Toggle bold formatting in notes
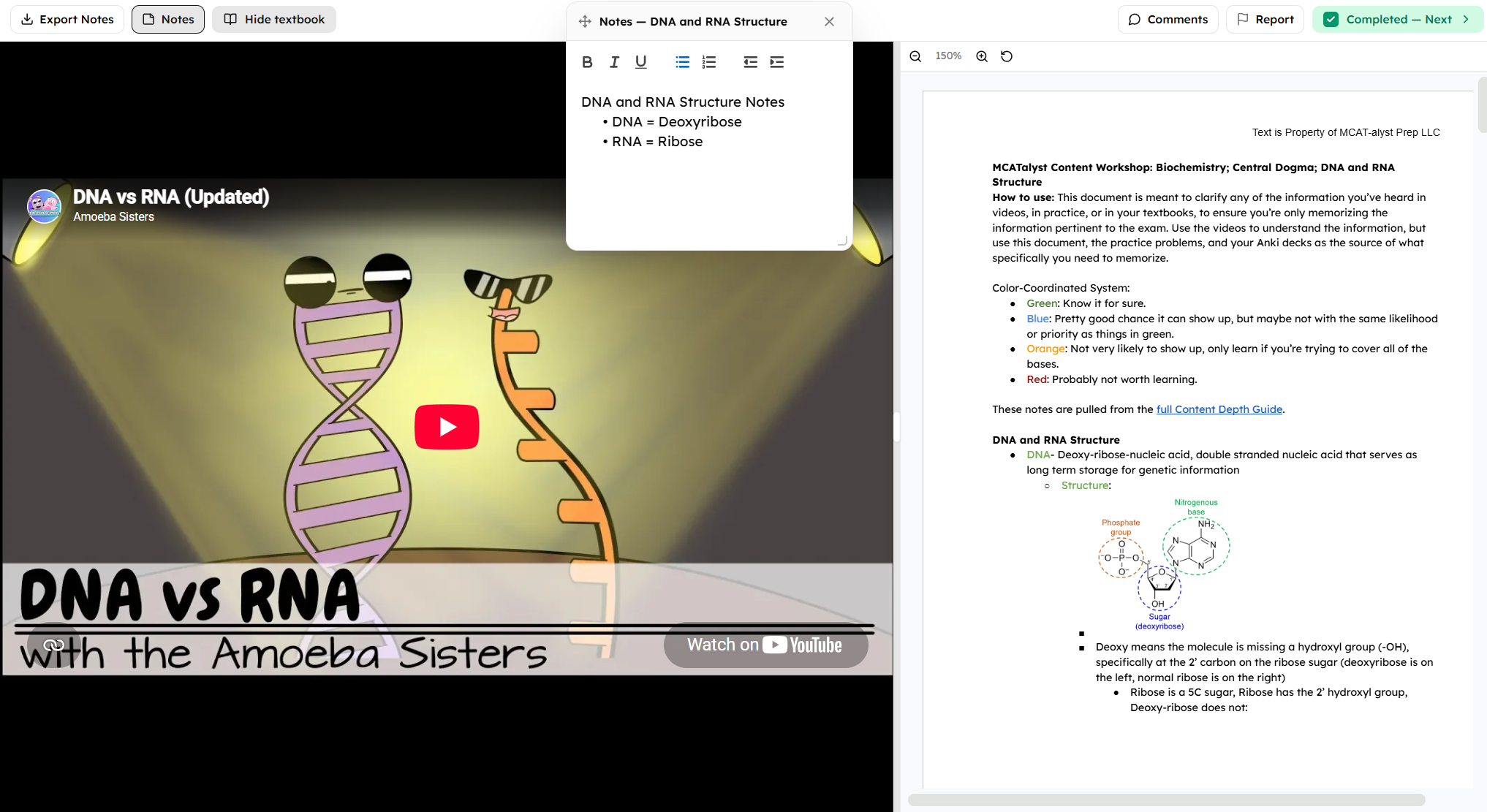Screen dimensions: 1487x812 click(587, 62)
